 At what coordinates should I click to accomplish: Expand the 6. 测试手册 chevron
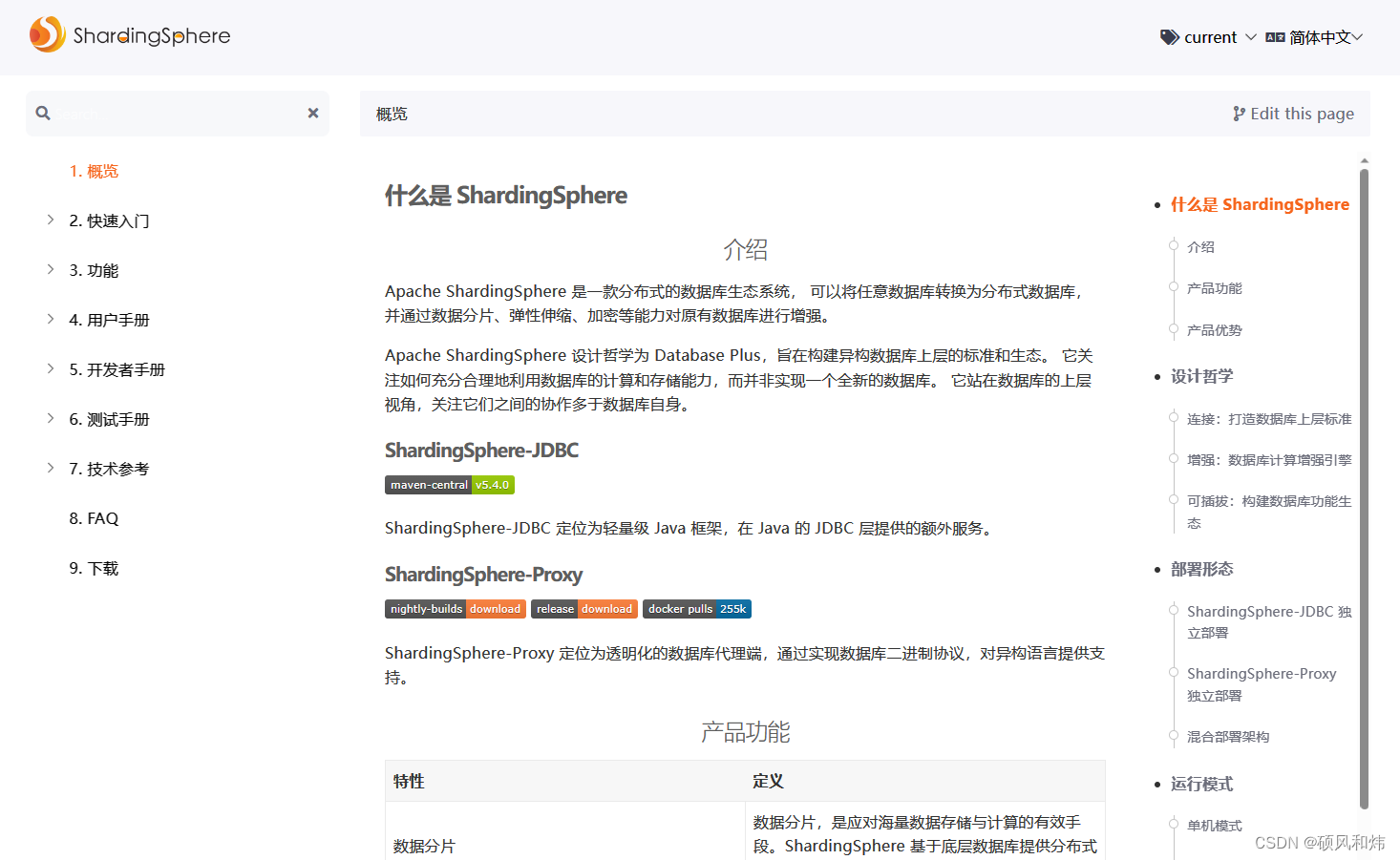pyautogui.click(x=51, y=419)
